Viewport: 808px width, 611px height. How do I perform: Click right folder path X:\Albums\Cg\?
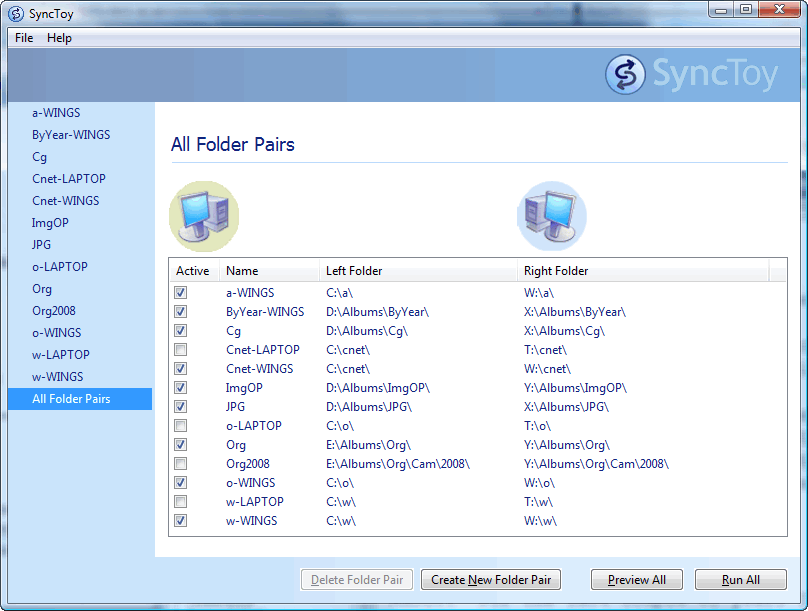tap(564, 331)
